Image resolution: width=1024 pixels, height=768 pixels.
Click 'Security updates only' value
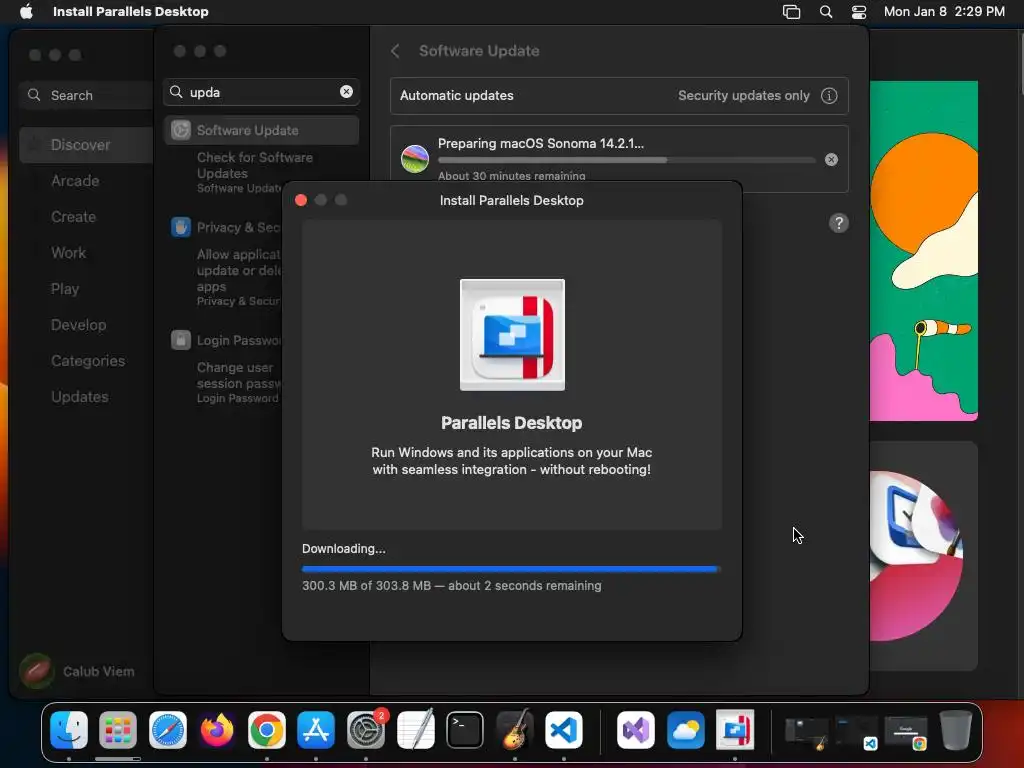[743, 95]
